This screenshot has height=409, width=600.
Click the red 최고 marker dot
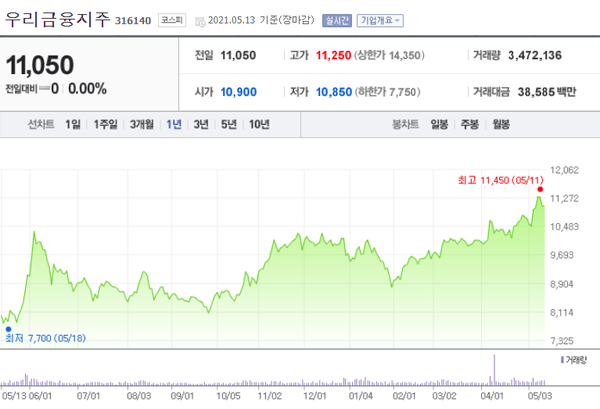(540, 189)
